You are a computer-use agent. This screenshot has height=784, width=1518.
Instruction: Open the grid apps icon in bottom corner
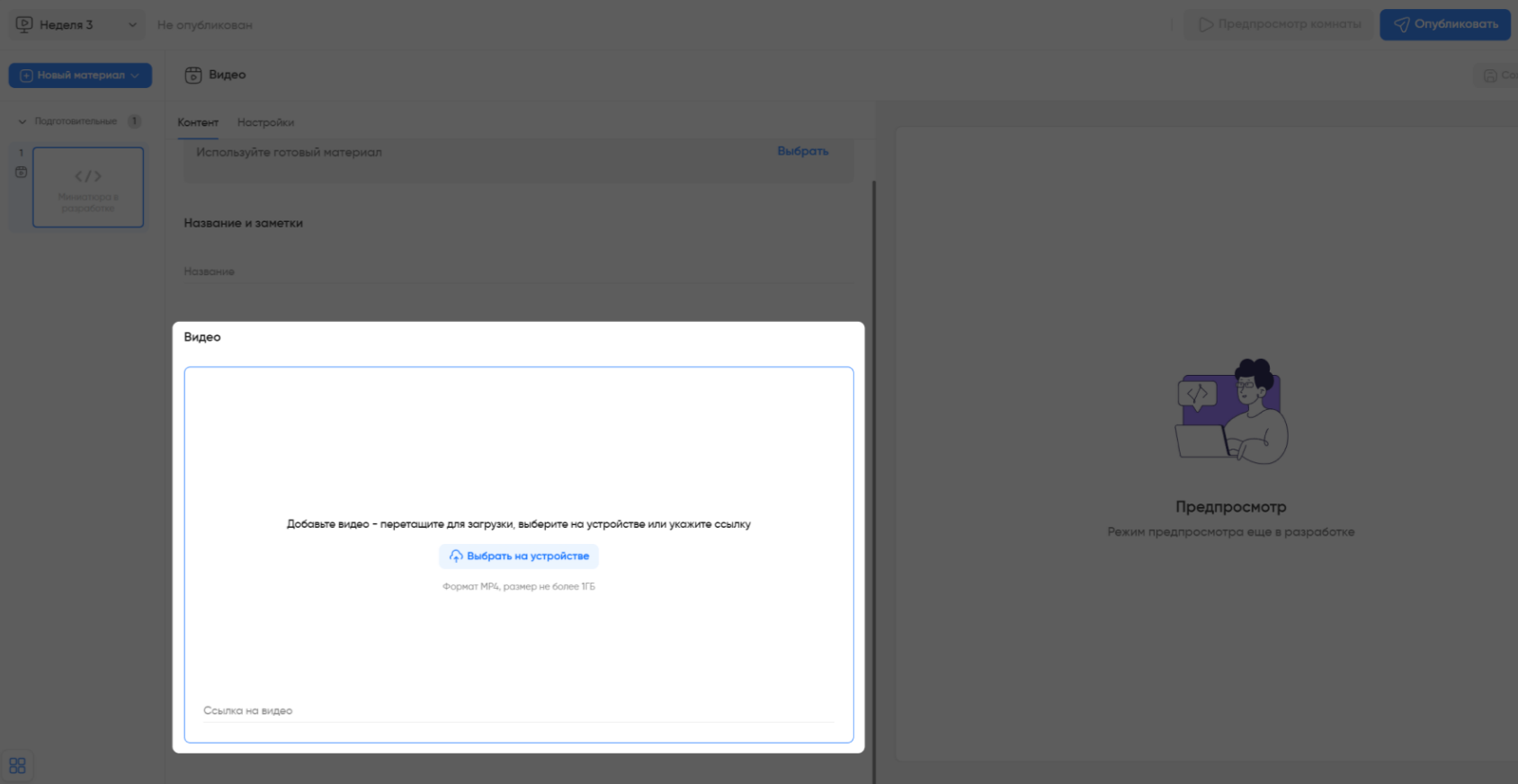click(x=17, y=766)
